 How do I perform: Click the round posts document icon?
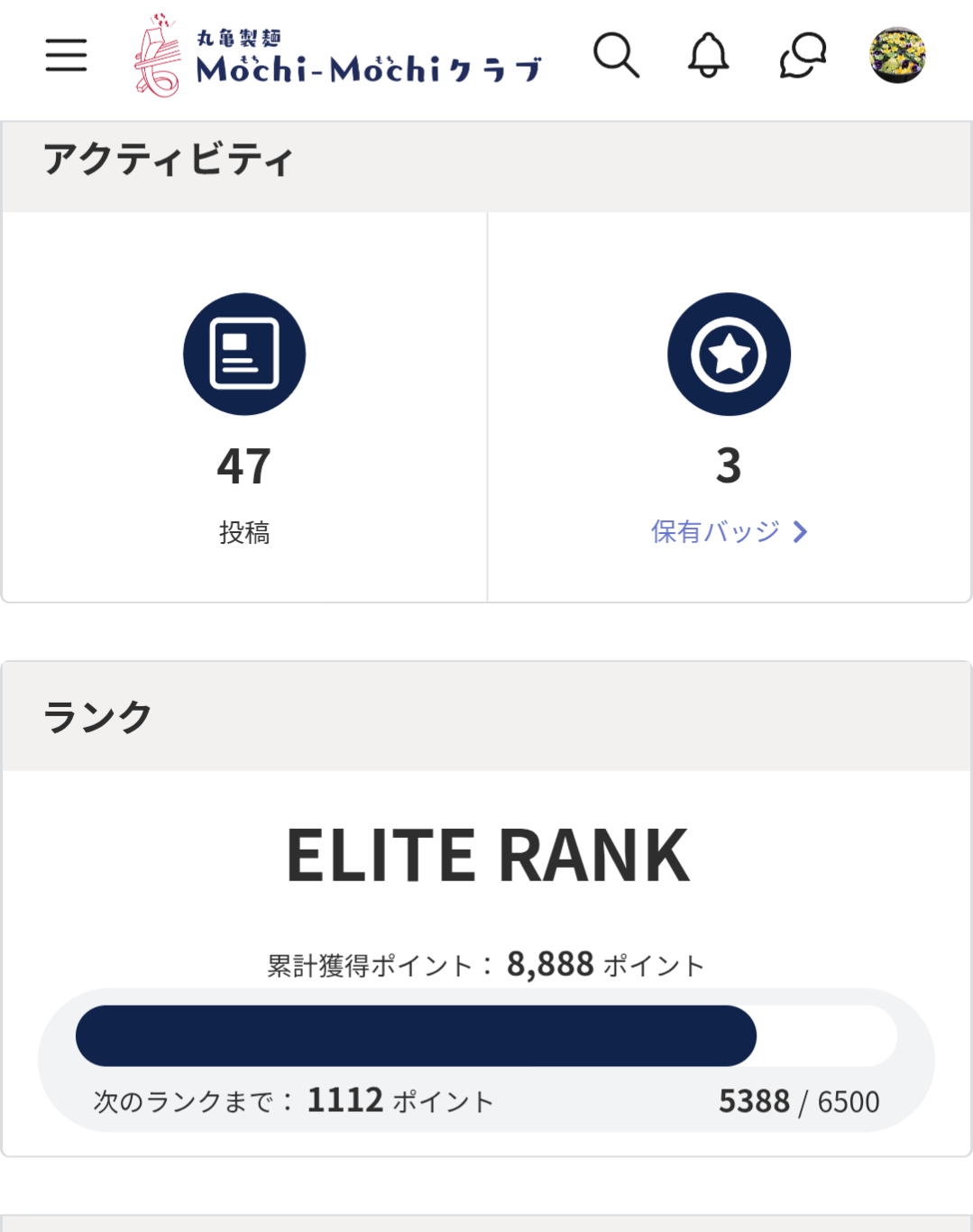244,354
